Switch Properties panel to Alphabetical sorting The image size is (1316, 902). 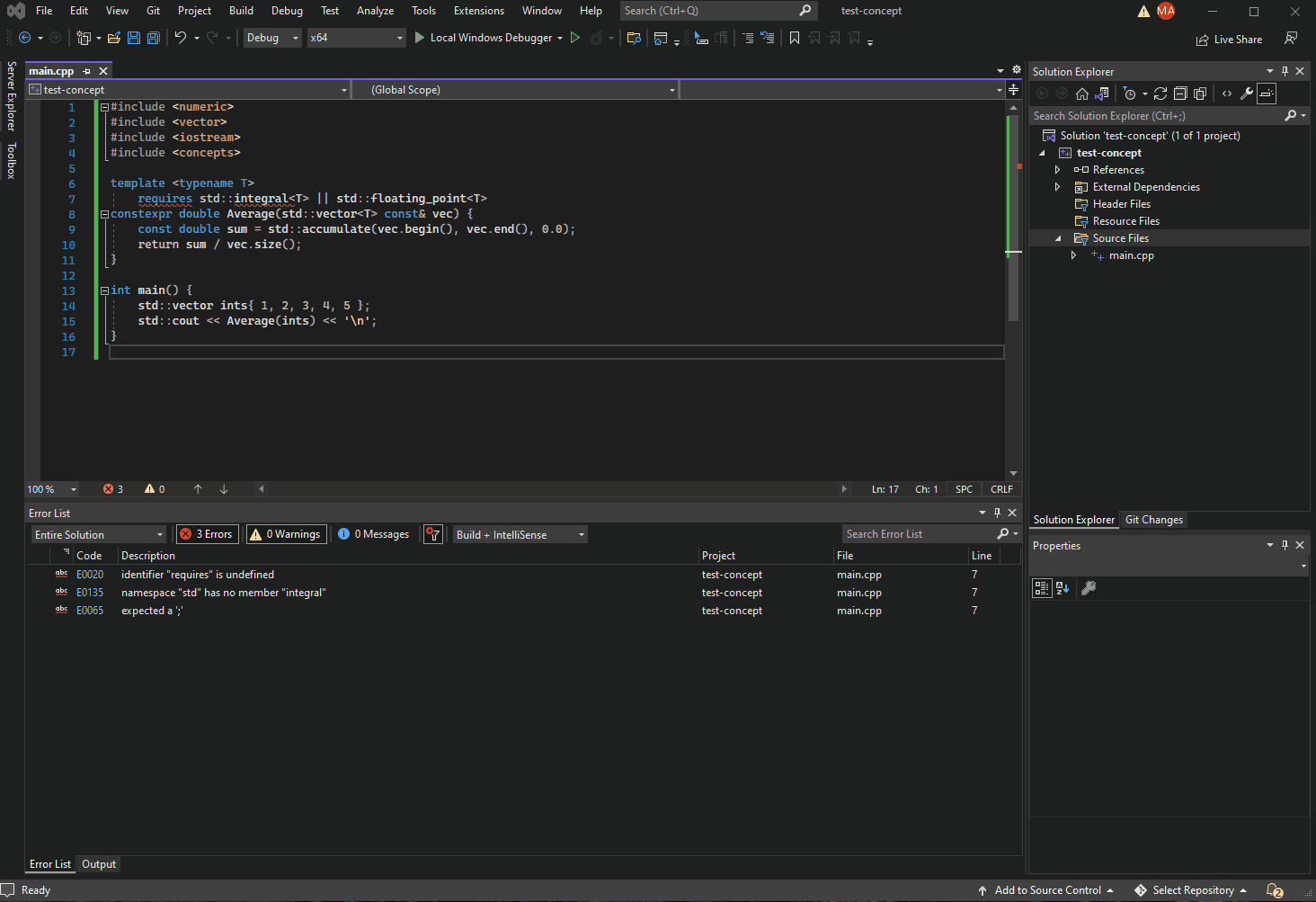(1063, 588)
